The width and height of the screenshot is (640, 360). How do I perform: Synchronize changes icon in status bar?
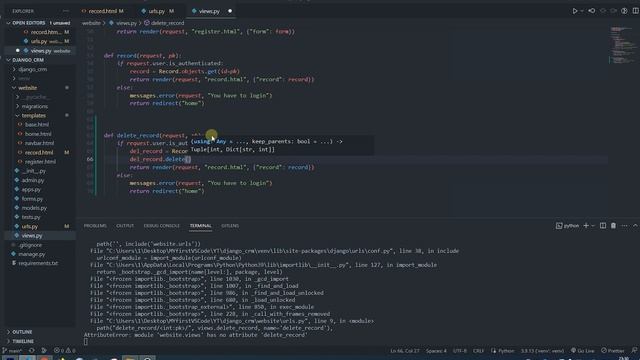(31, 351)
